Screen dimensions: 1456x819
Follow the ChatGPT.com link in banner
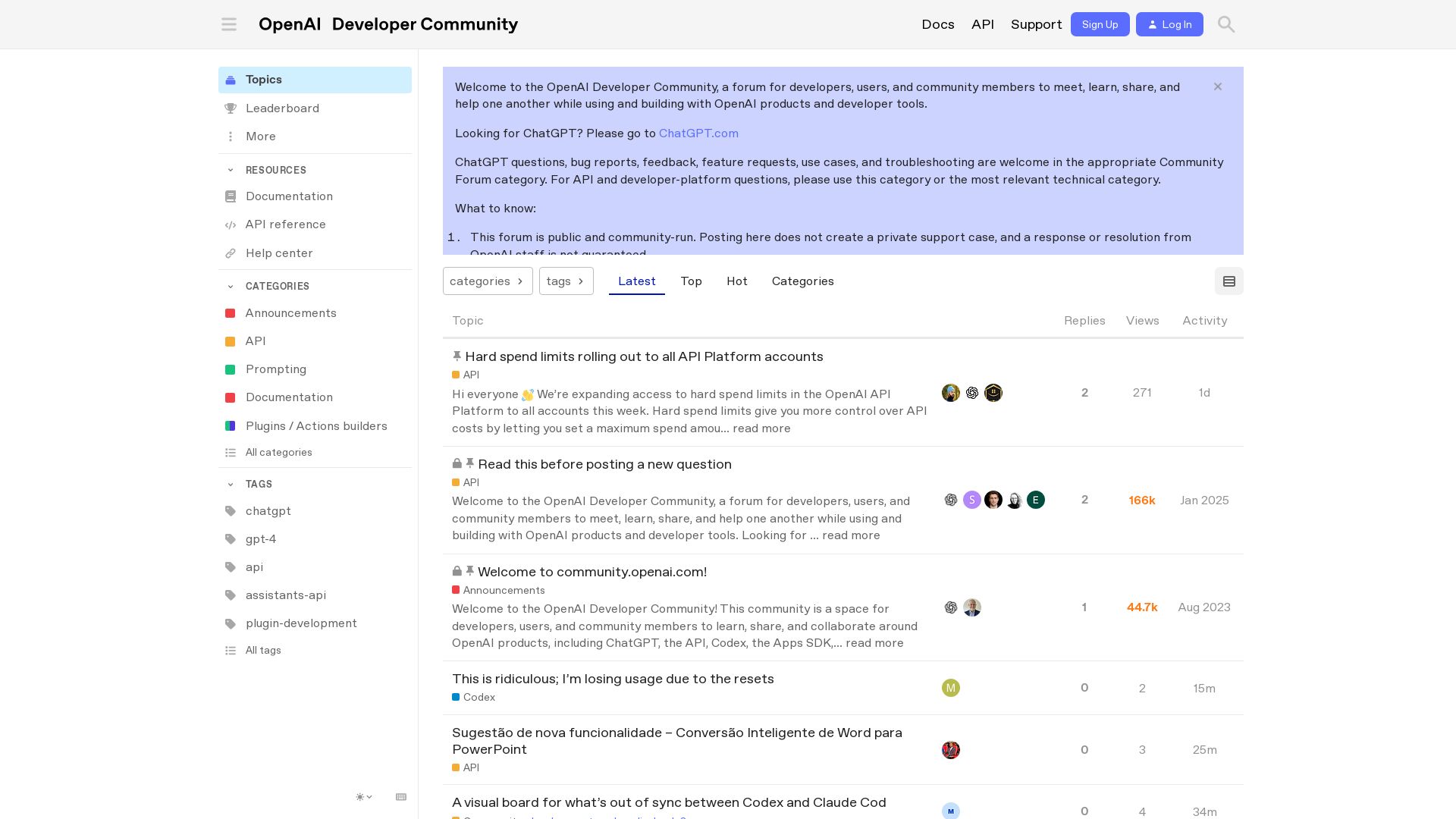698,133
